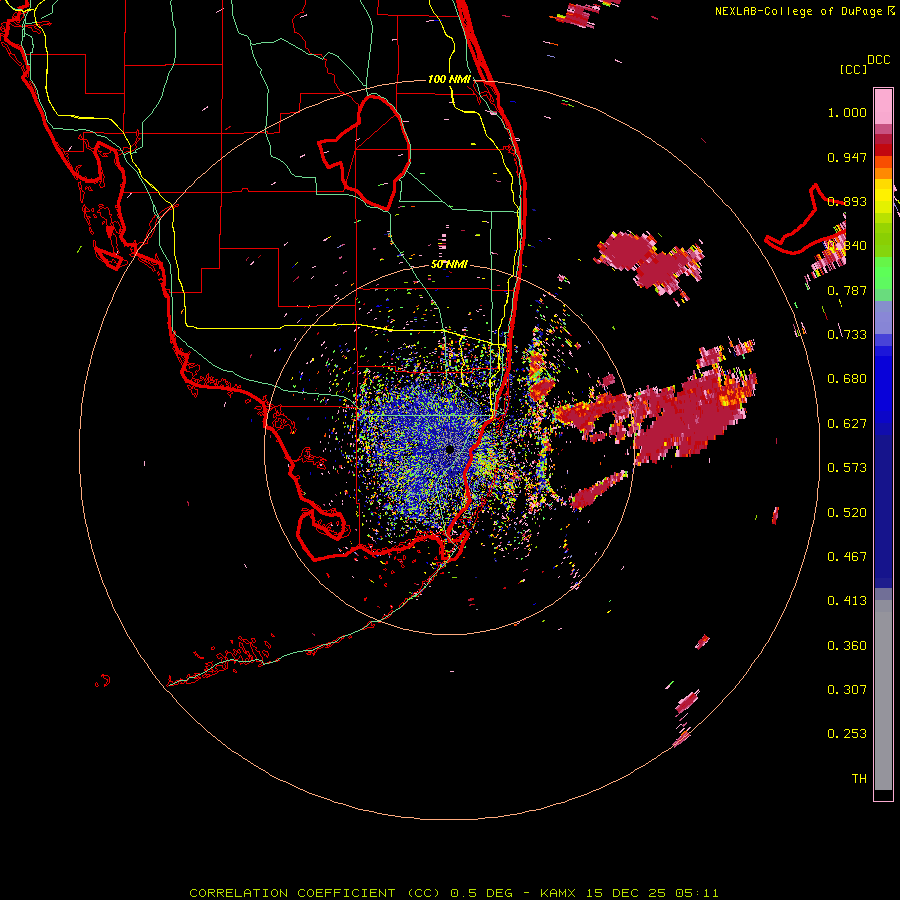The width and height of the screenshot is (900, 900).
Task: Click the TH threshold label
Action: (x=859, y=779)
